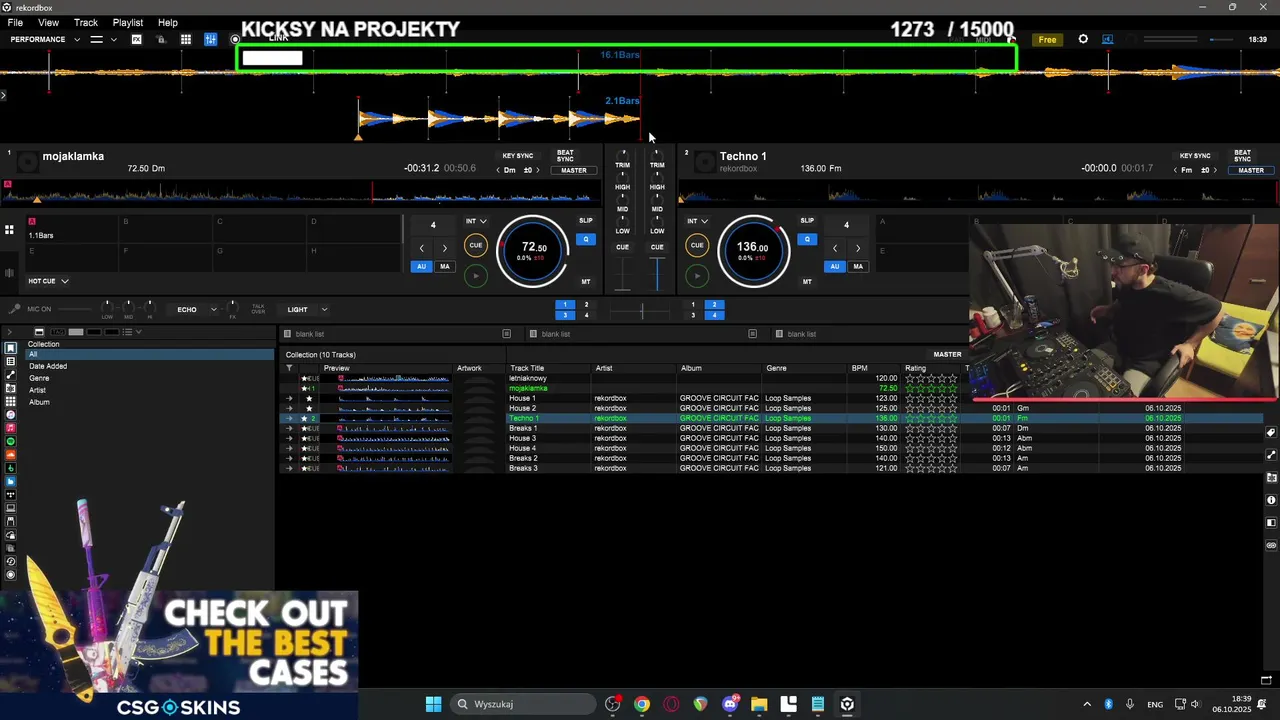This screenshot has height=720, width=1280.
Task: Open the View menu
Action: tap(48, 22)
